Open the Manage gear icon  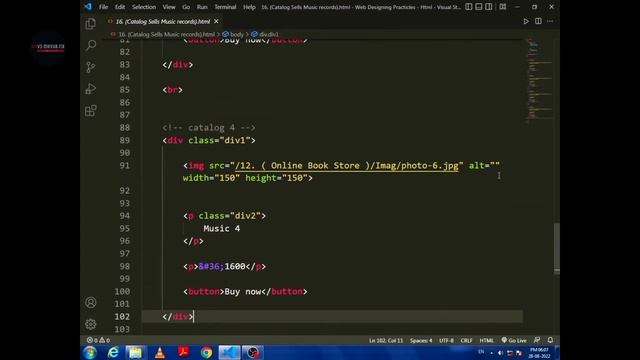click(x=91, y=324)
